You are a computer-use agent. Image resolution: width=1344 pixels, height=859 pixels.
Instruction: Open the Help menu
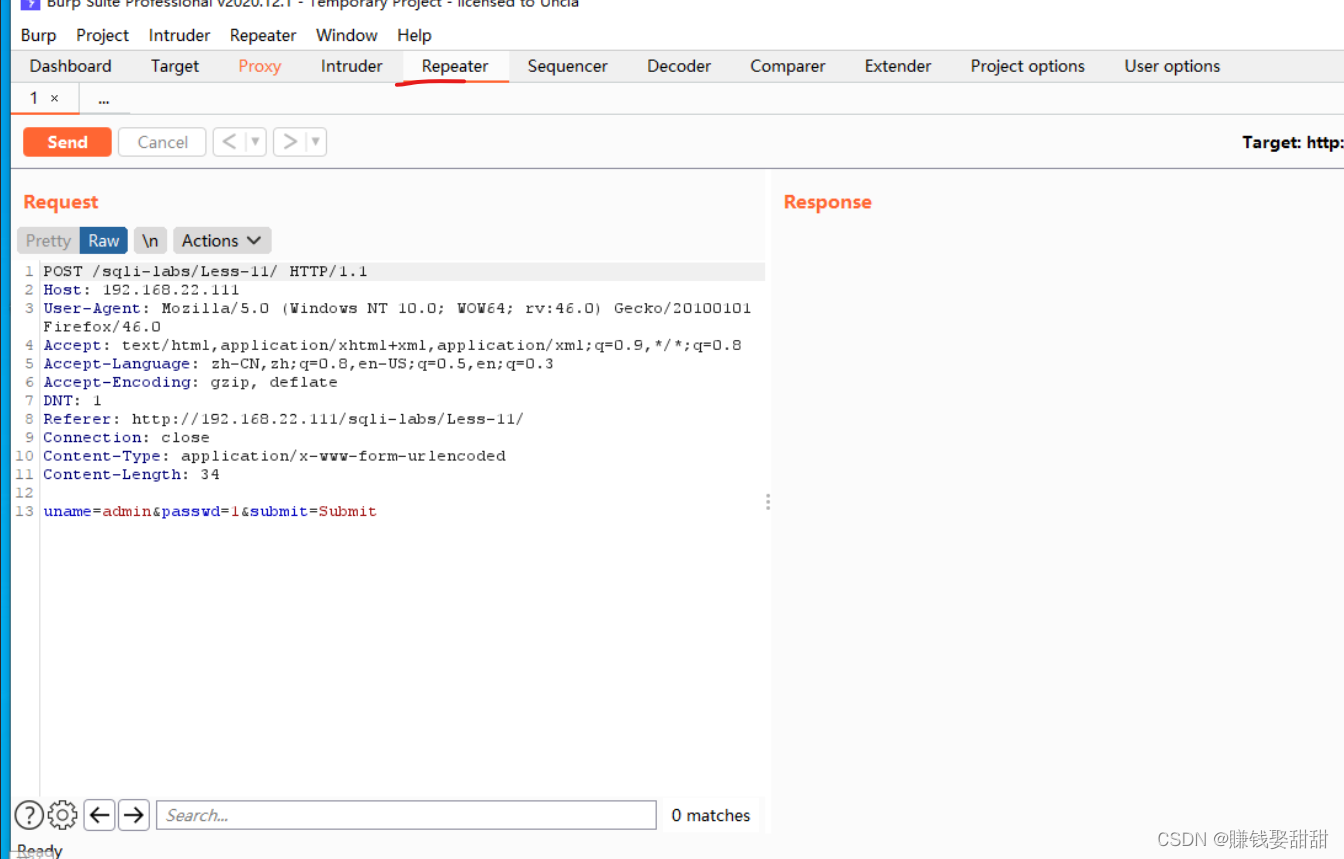414,35
